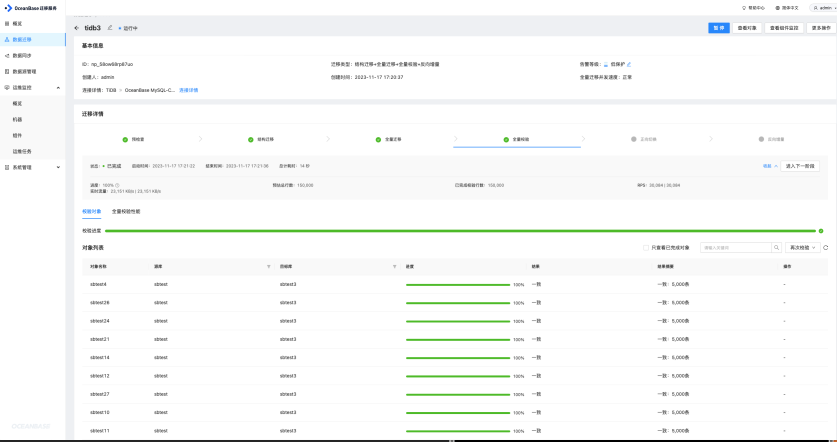Open the admin user dropdown
Viewport: 837px width, 442px height.
coord(823,8)
